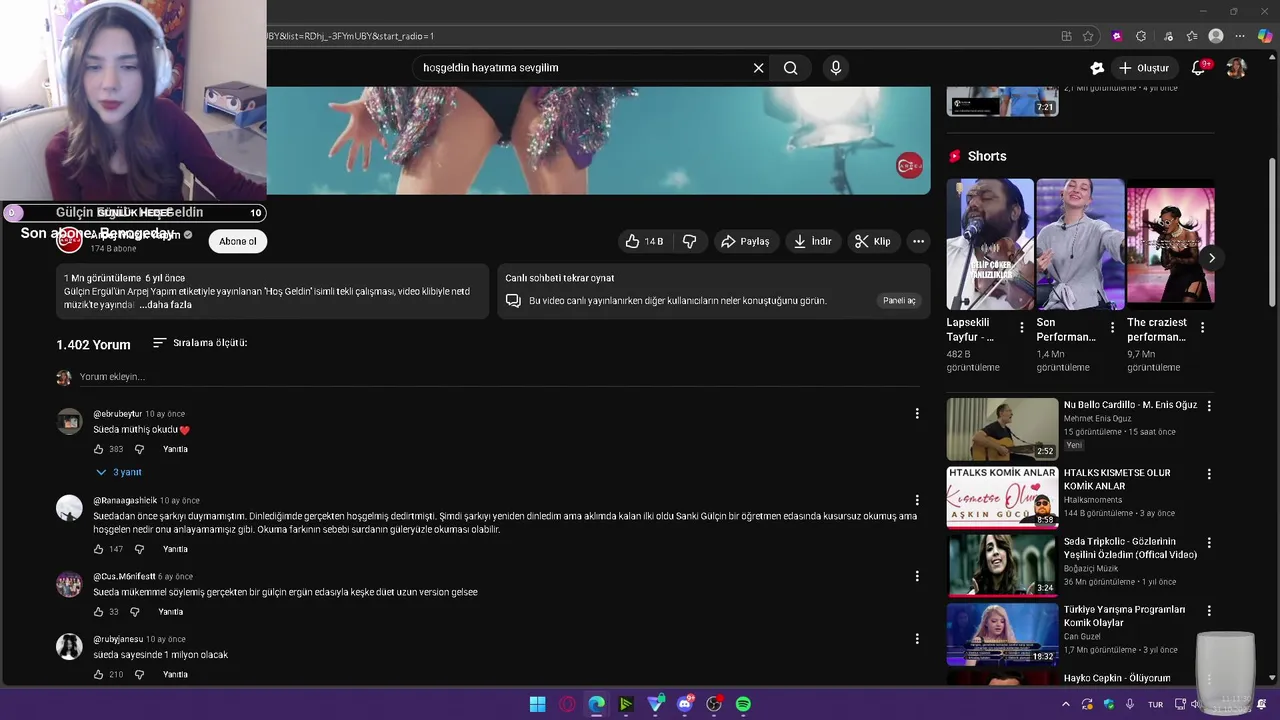Open Türkiye Yarışma Programları video title

[x=1124, y=616]
